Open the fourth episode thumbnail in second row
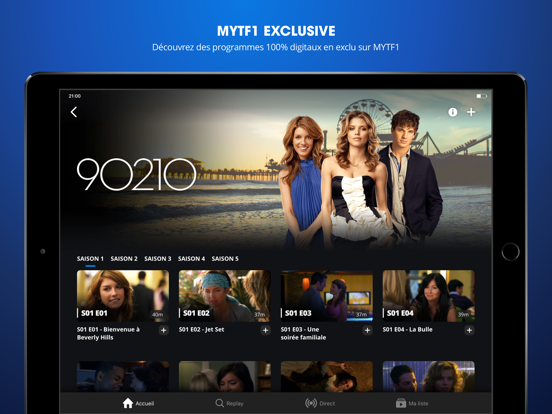Viewport: 552px width, 414px height. coord(428,376)
